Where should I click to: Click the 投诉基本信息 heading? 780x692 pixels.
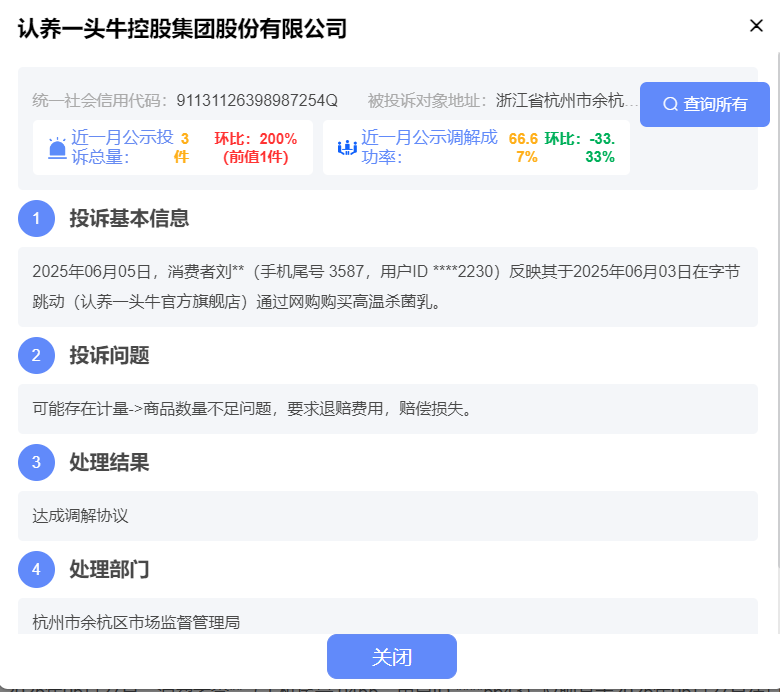tap(129, 218)
